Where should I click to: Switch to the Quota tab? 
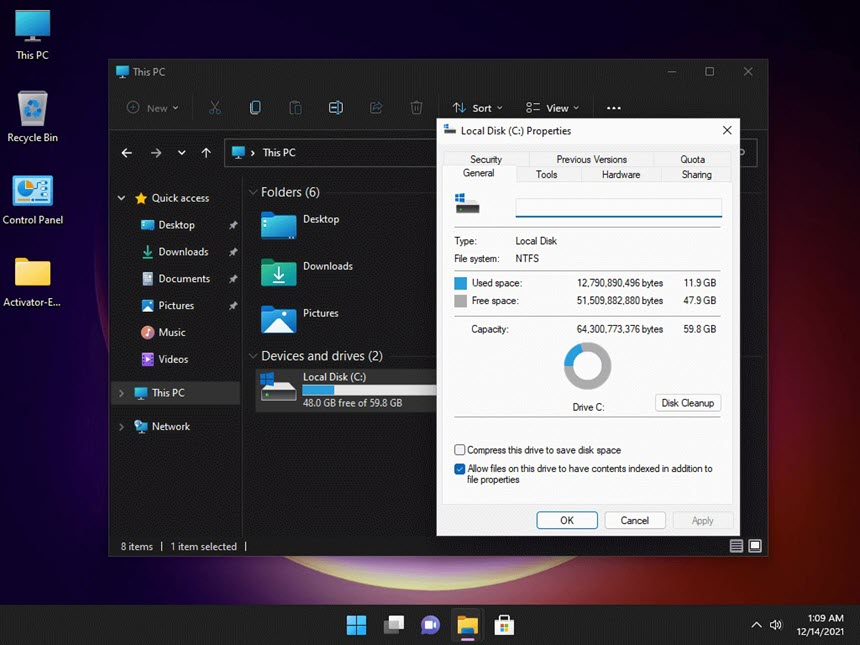[692, 159]
